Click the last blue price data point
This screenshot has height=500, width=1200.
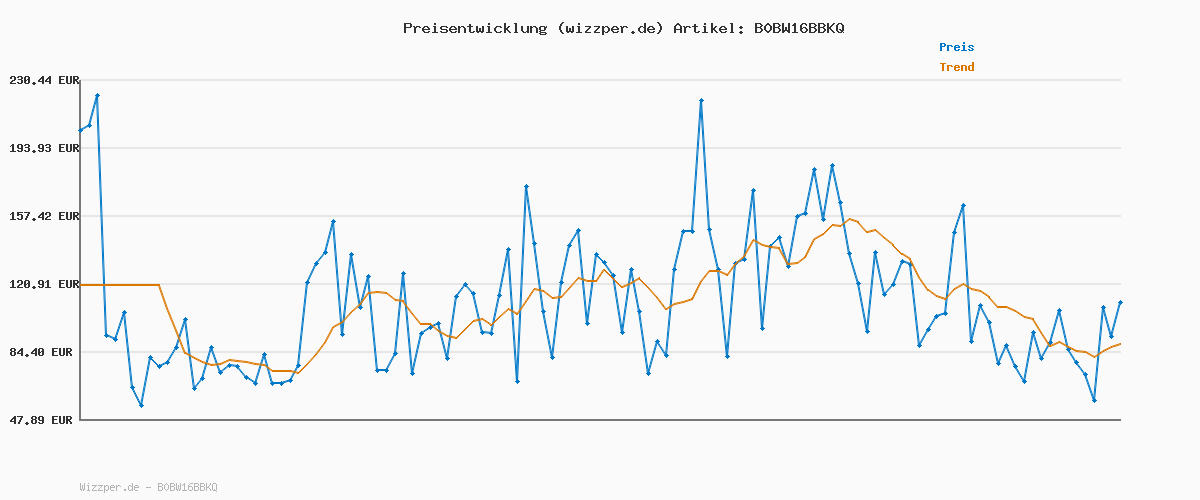[x=1120, y=302]
